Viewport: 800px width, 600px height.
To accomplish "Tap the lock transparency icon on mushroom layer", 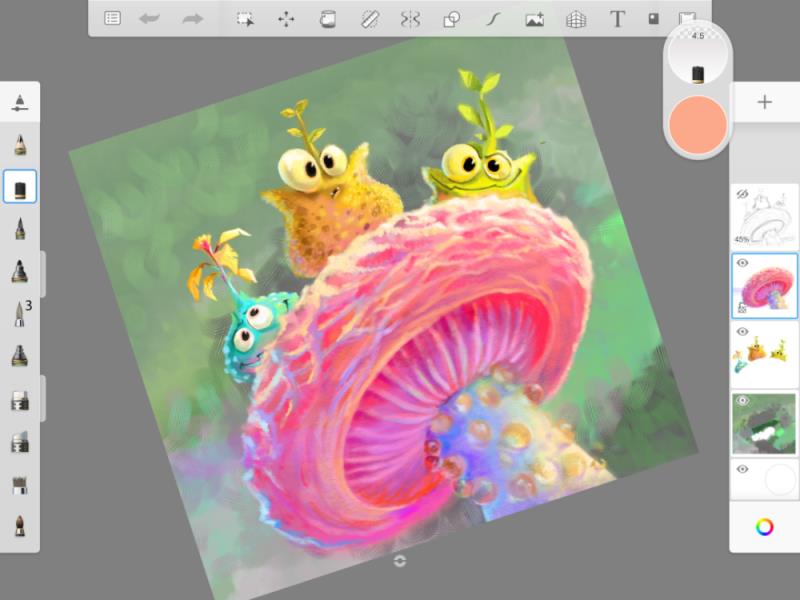I will click(x=742, y=308).
